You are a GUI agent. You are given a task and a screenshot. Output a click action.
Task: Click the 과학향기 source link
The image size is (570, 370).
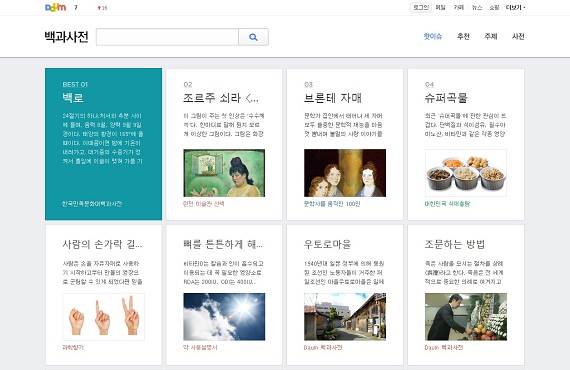point(73,347)
